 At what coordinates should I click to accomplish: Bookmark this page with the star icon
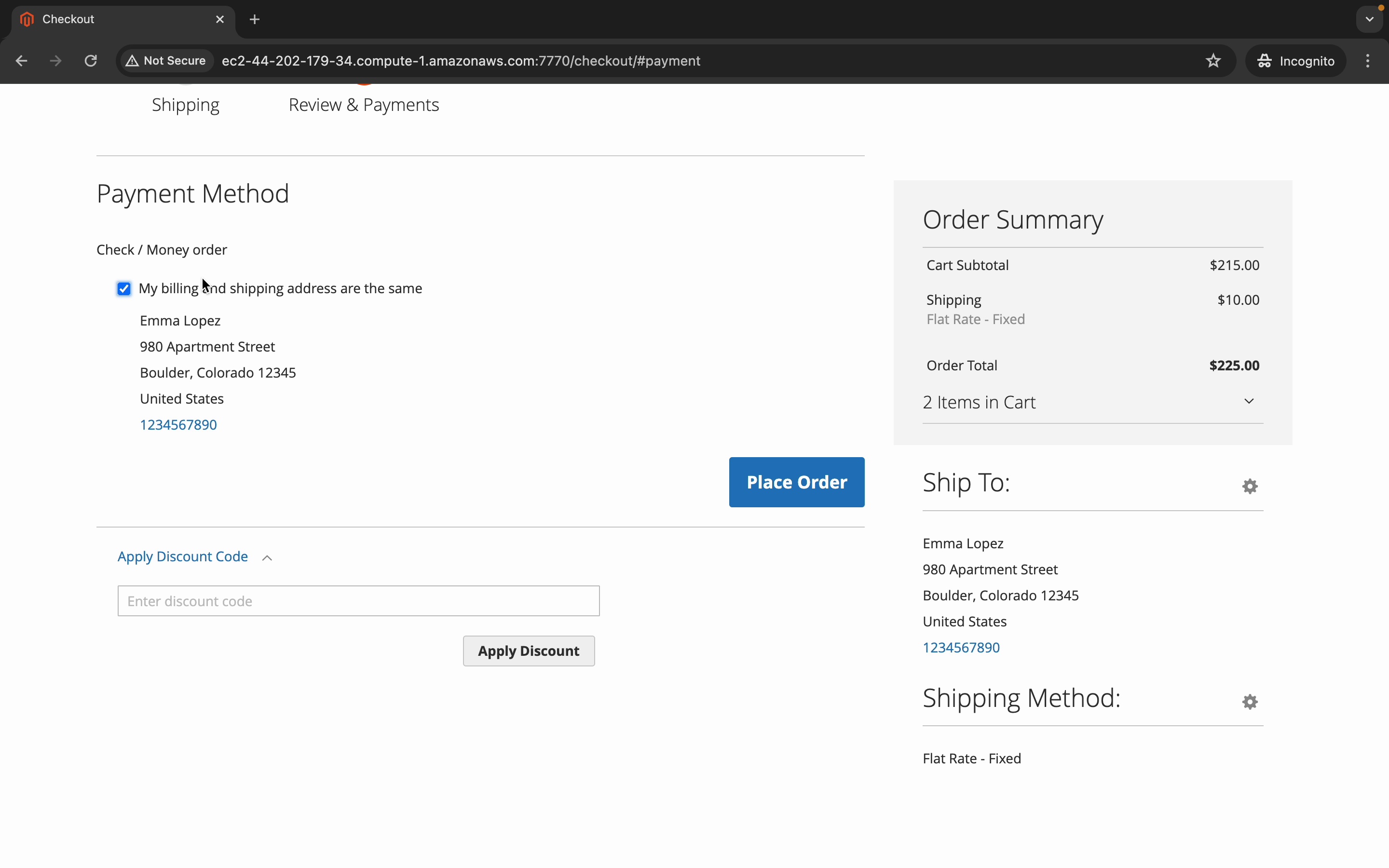pos(1213,61)
